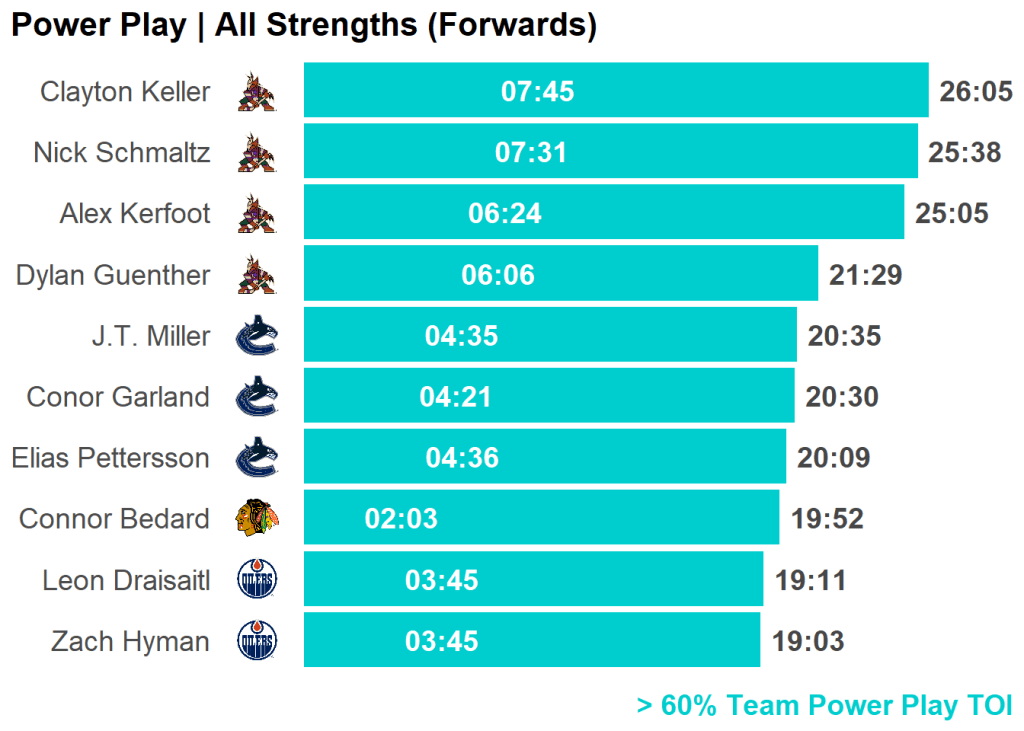Select the 26:05 total time label
The height and width of the screenshot is (731, 1024).
[976, 92]
